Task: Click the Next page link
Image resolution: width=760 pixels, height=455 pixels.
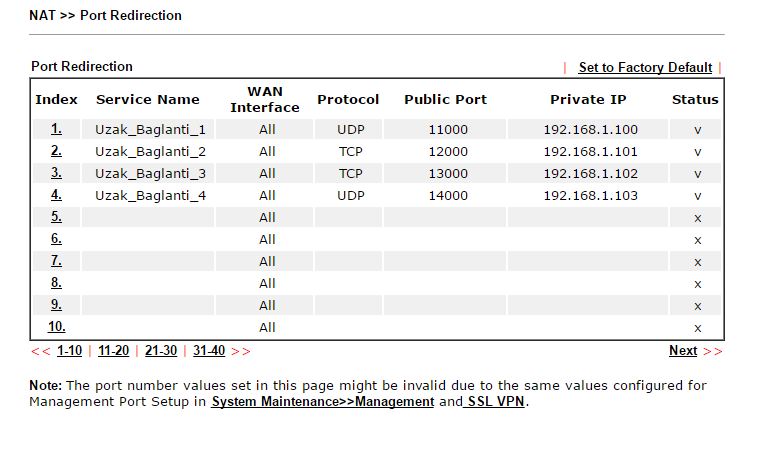Action: click(x=683, y=351)
